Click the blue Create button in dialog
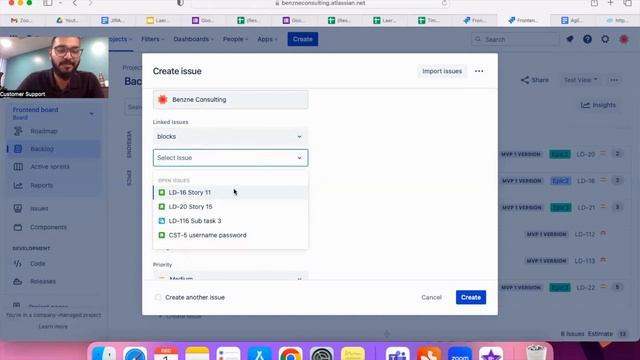Viewport: 640px width, 360px height. (471, 297)
